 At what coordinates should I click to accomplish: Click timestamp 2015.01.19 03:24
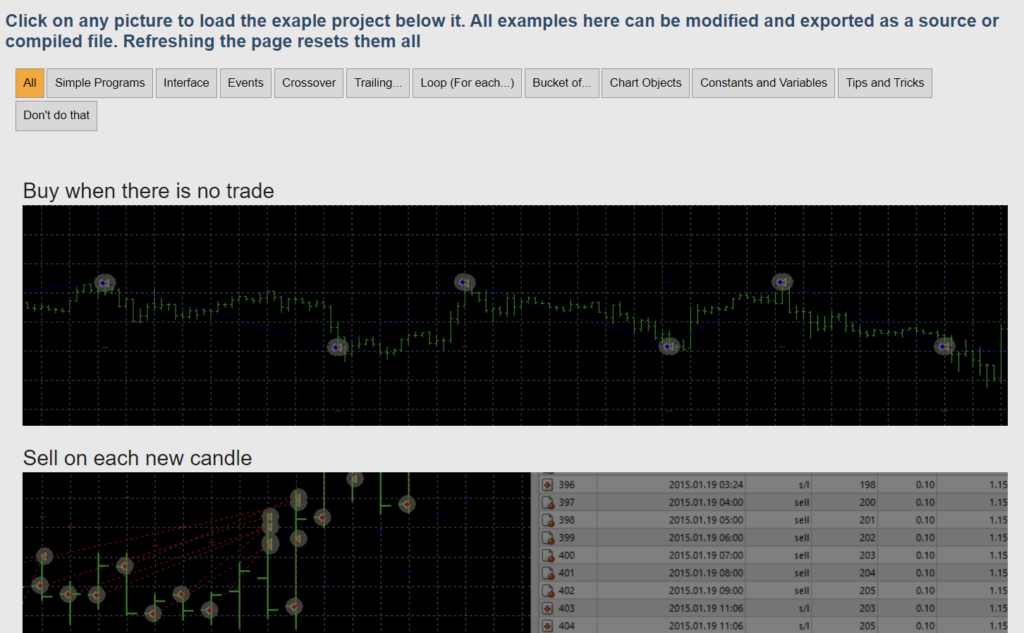(706, 485)
